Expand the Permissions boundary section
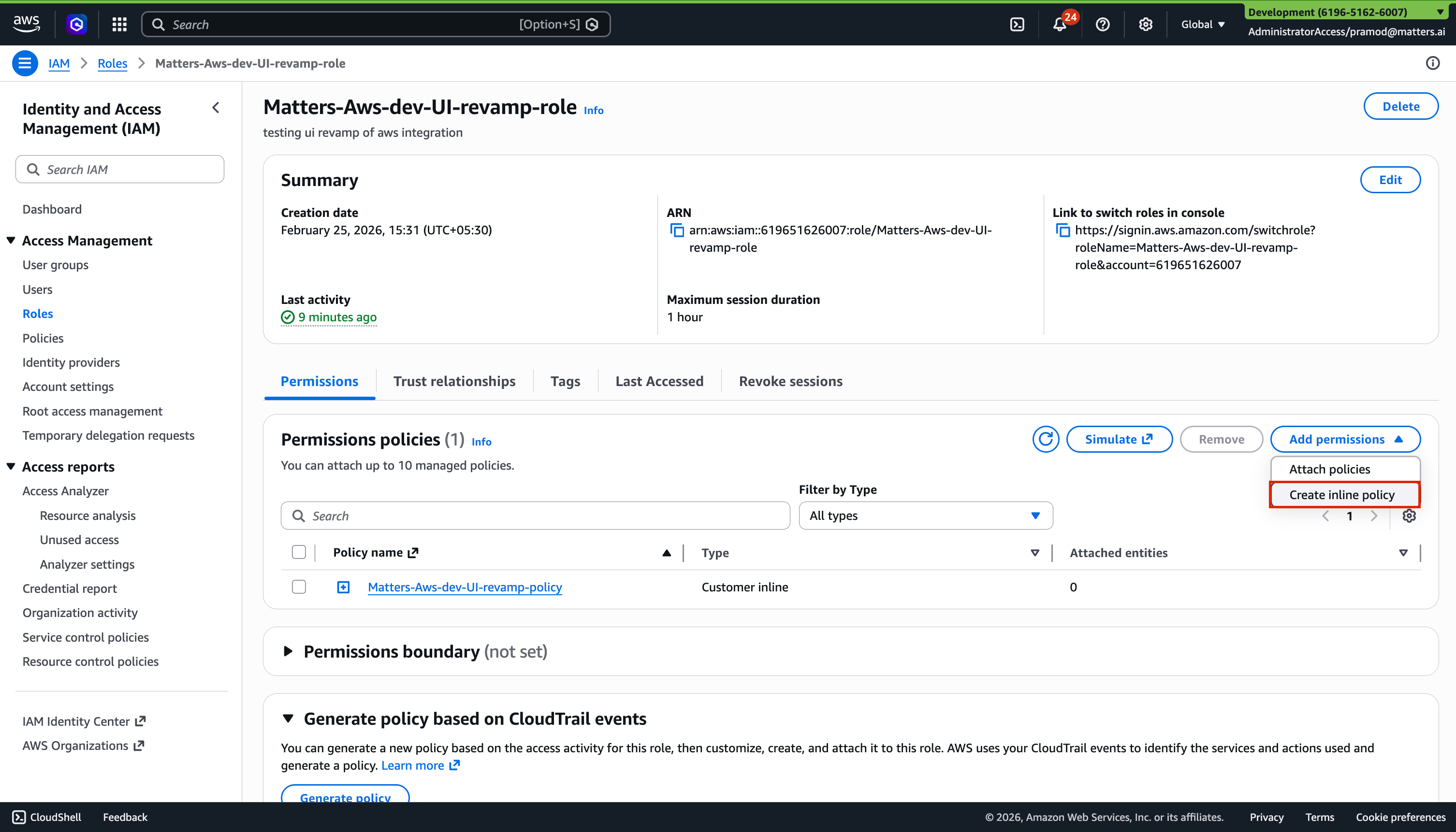 point(288,651)
